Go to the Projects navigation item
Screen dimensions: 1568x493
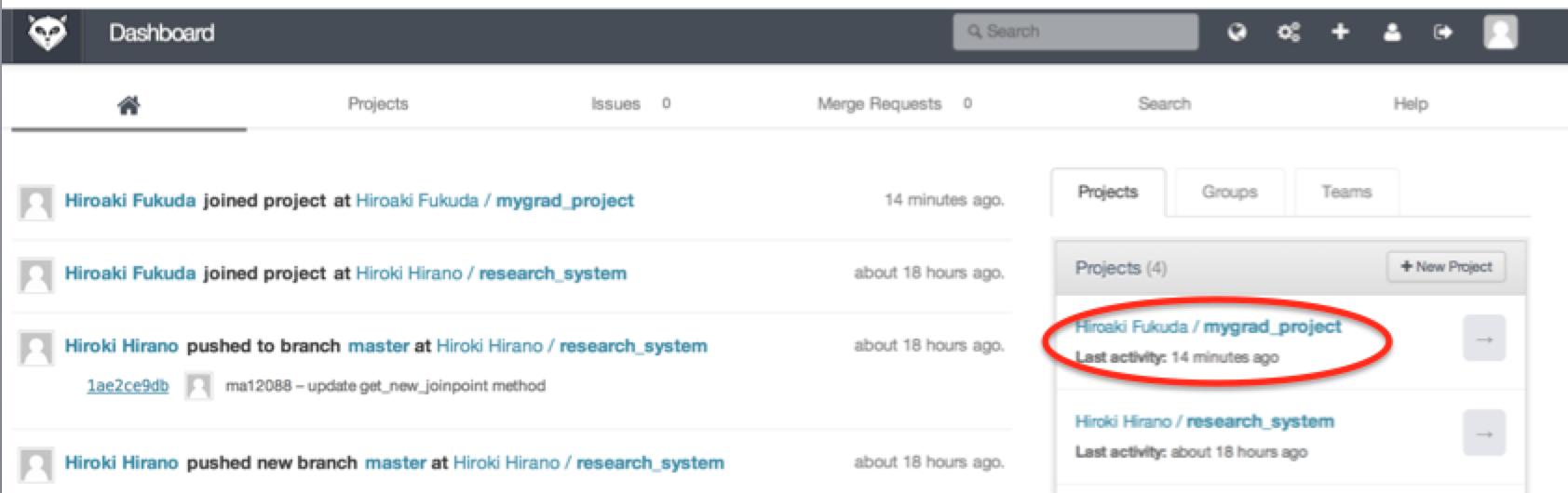pos(378,103)
